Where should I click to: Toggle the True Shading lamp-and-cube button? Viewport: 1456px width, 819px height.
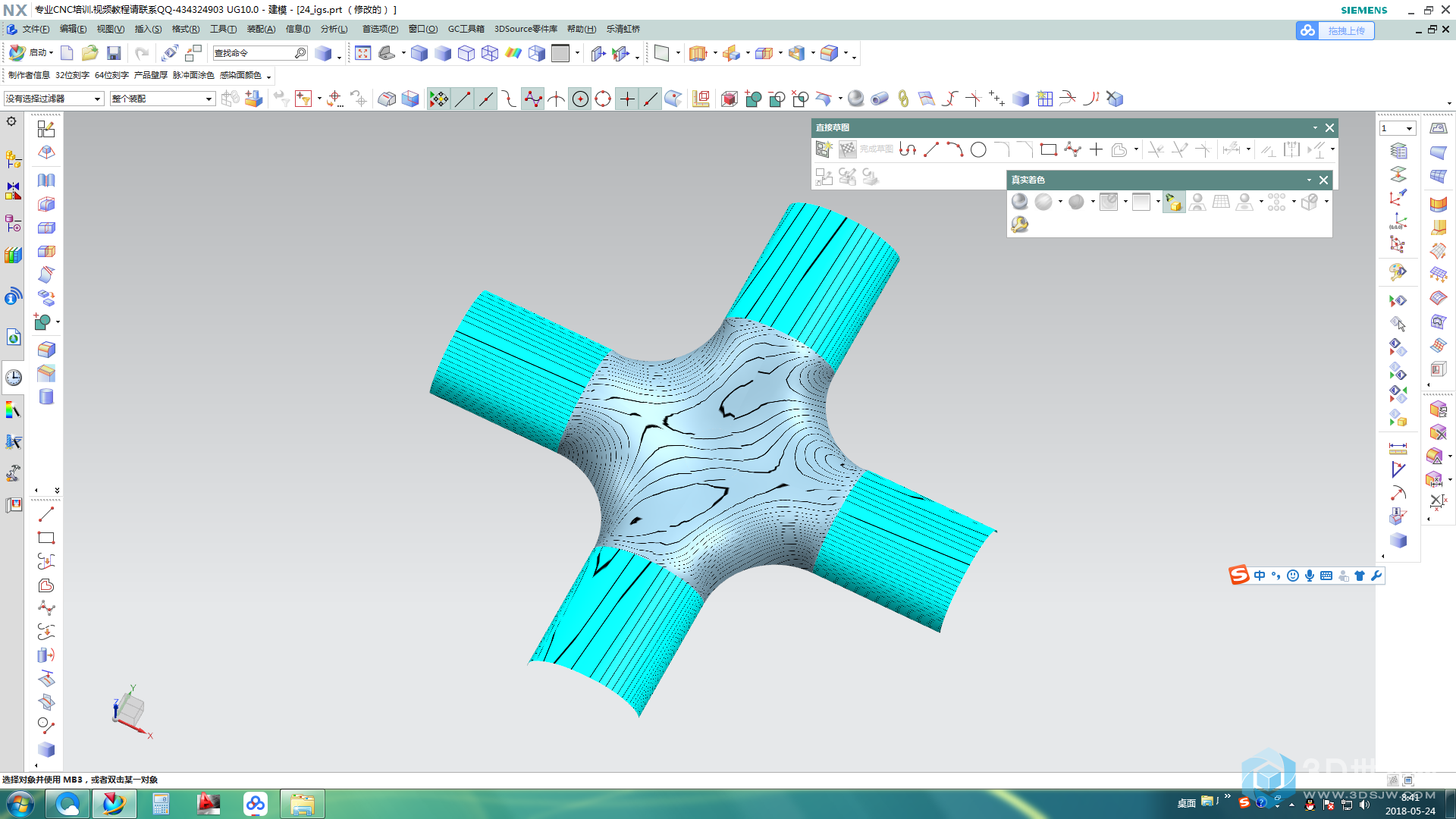(x=1174, y=201)
